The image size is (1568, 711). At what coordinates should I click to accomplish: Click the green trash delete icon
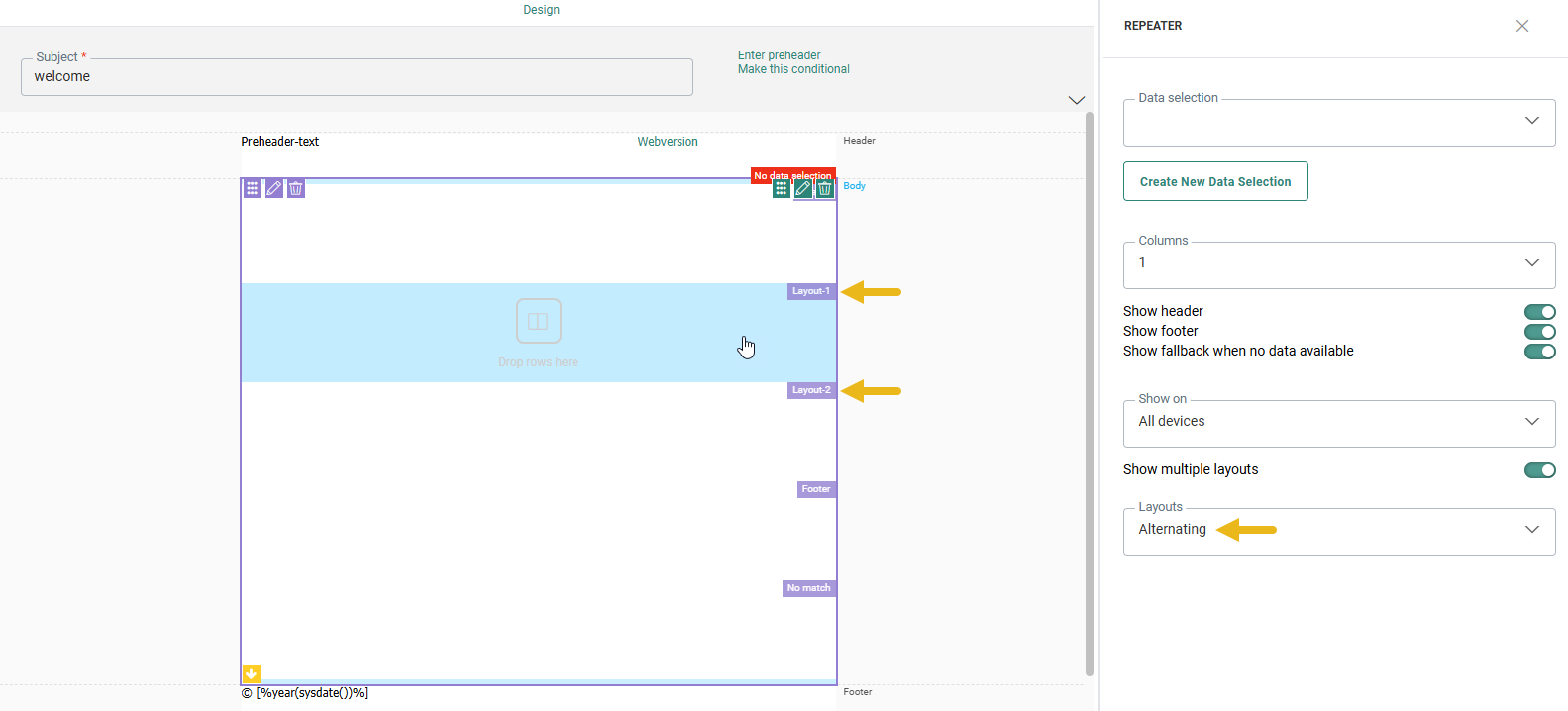(x=825, y=188)
